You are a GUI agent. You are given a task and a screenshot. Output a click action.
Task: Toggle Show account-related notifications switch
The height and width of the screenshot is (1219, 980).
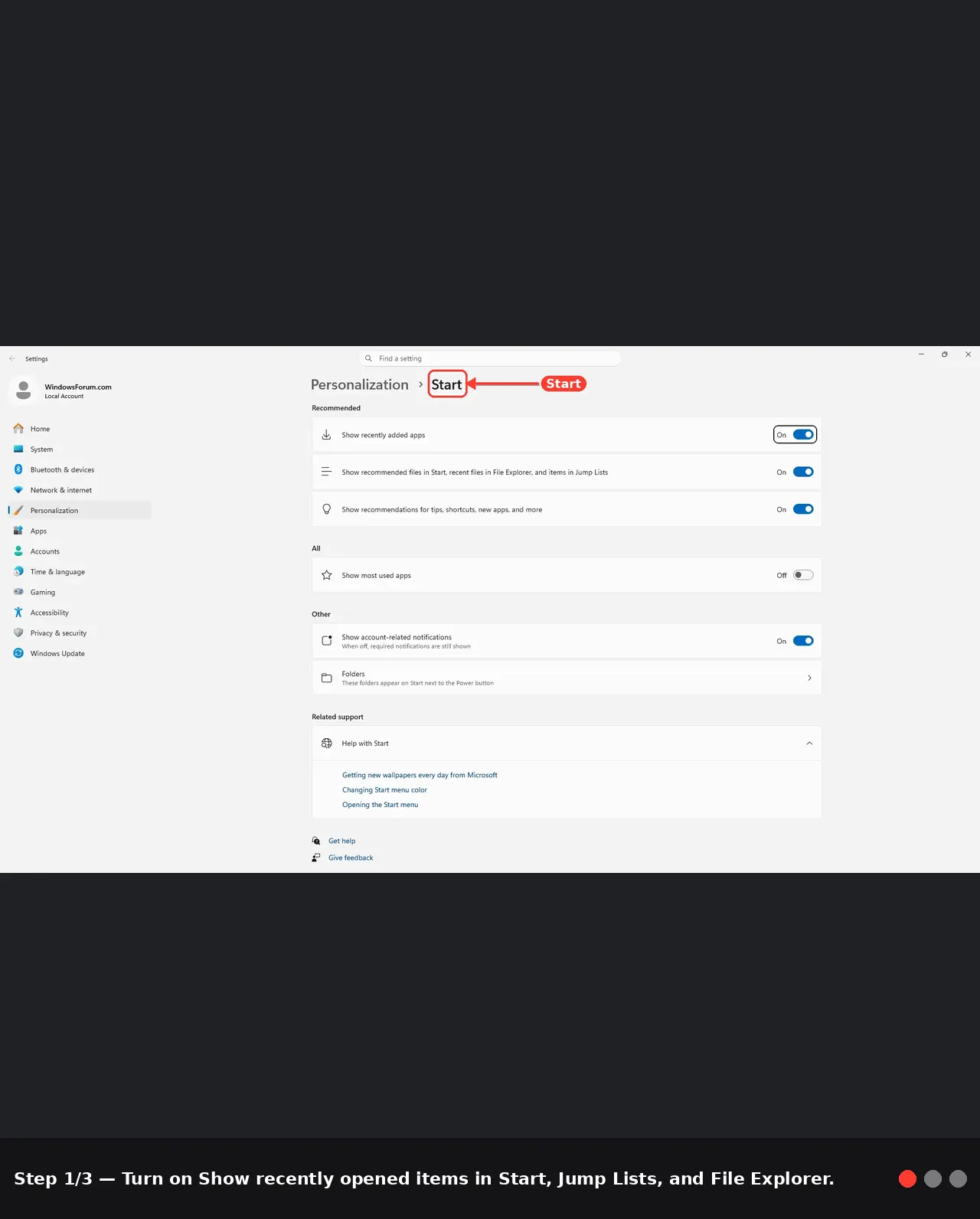point(803,641)
